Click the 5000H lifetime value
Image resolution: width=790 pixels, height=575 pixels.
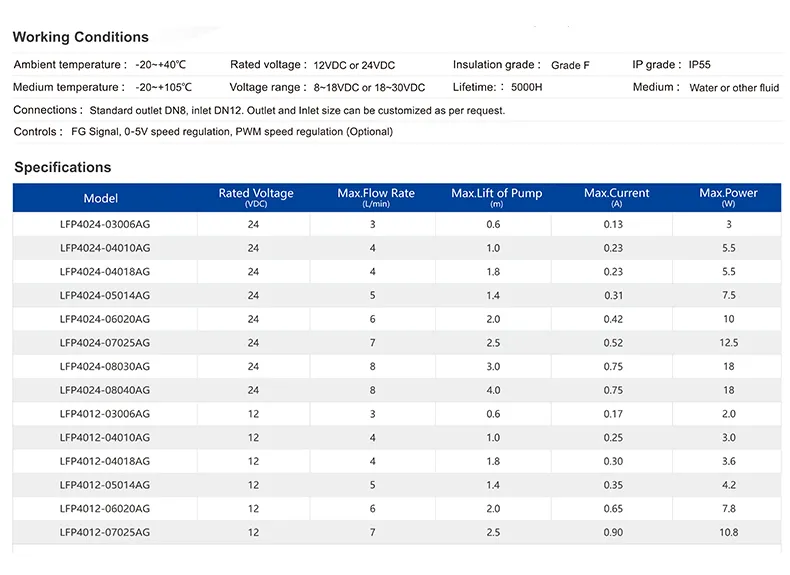[526, 87]
